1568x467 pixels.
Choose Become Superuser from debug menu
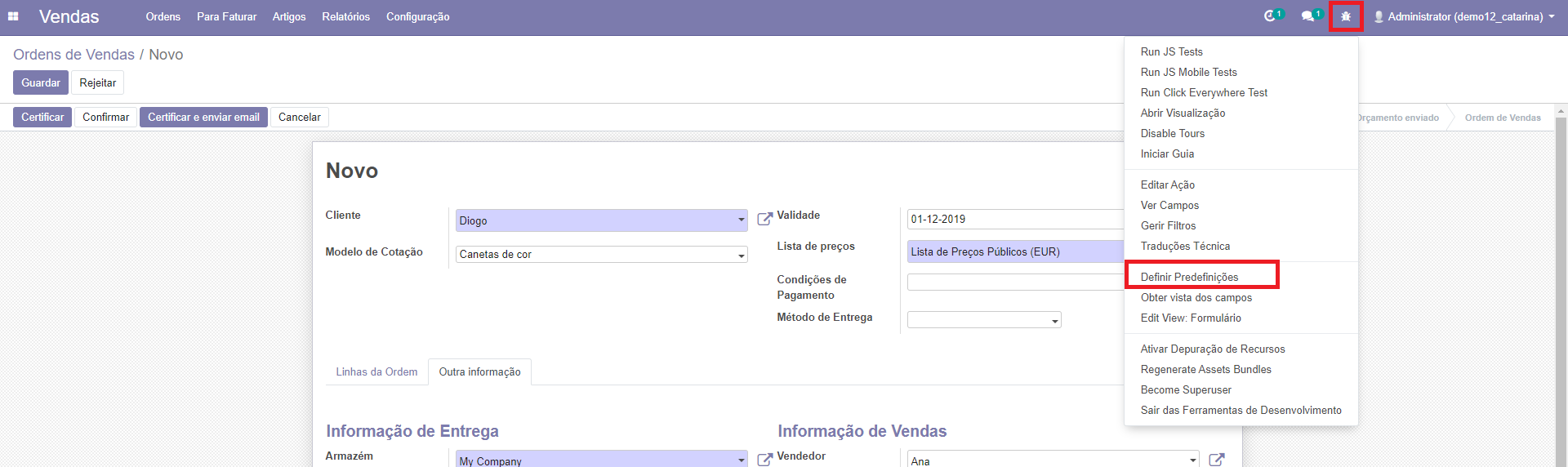[1186, 389]
